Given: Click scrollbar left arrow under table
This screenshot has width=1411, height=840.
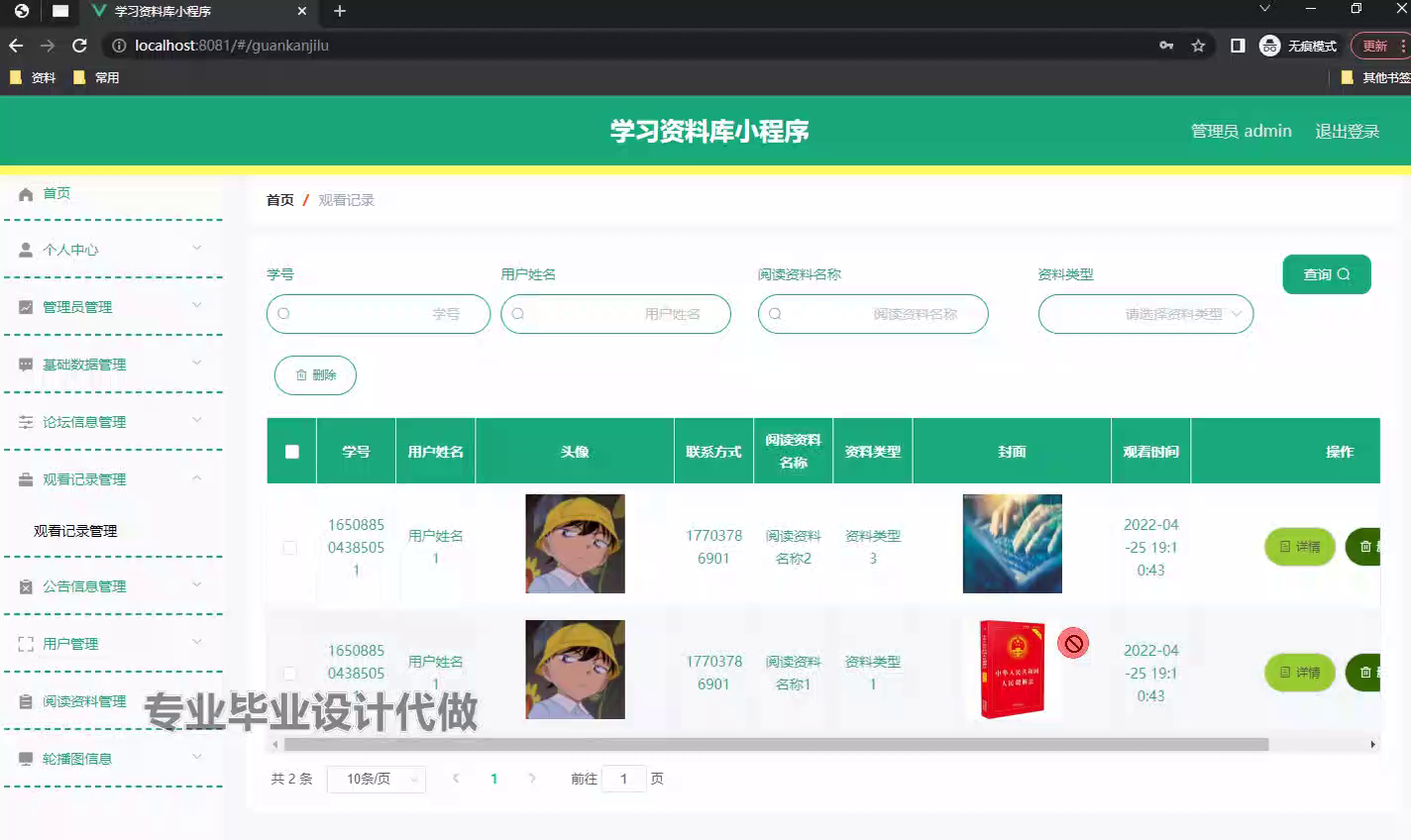Looking at the screenshot, I should click(274, 744).
